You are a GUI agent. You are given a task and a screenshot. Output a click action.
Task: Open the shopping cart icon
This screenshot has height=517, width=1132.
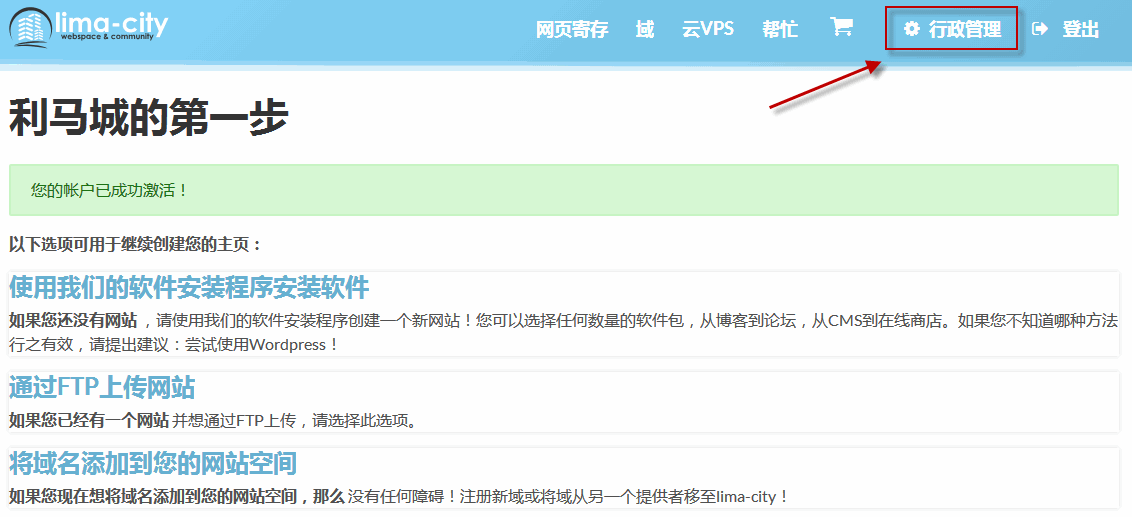click(841, 27)
